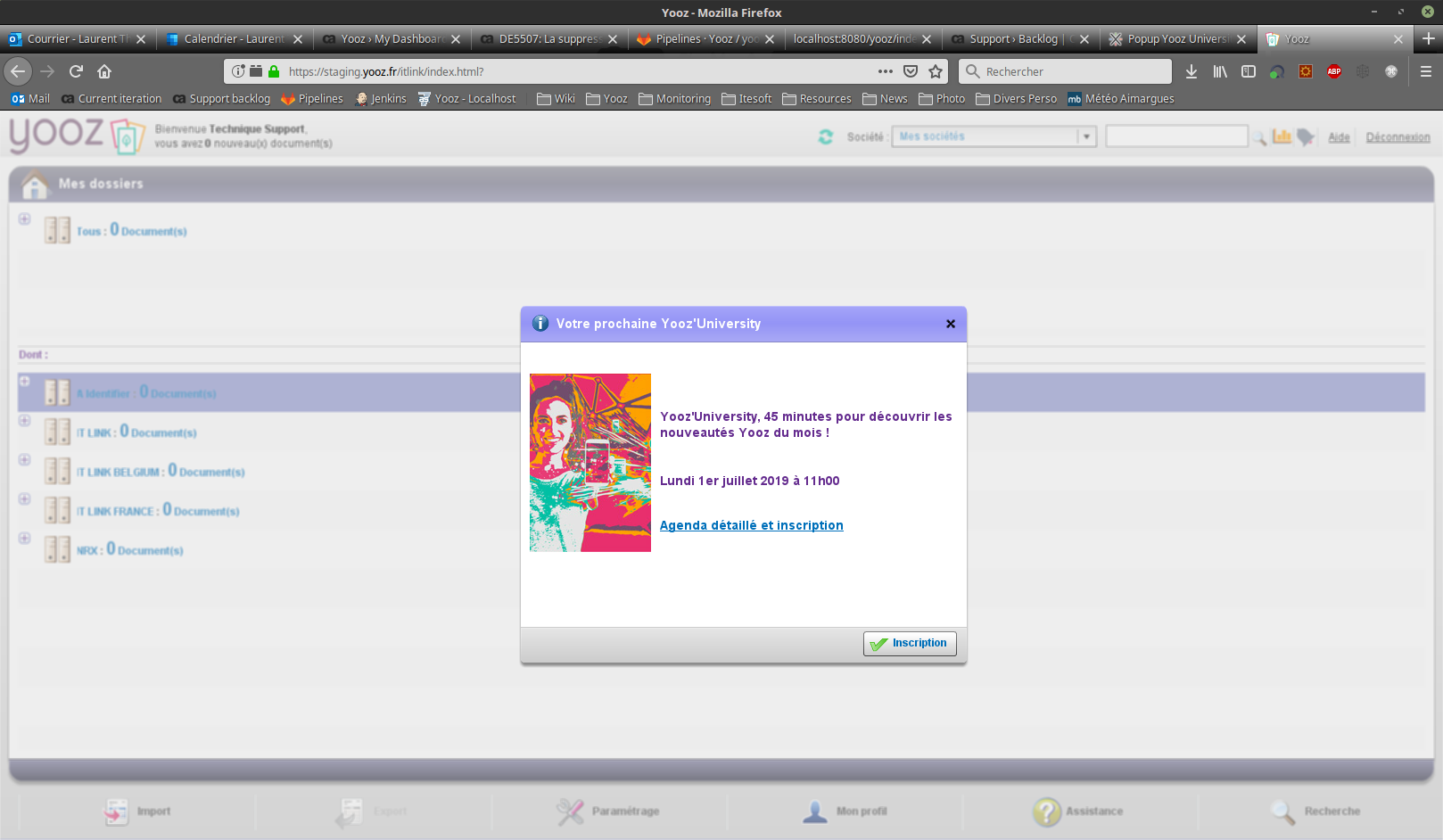Click the Inscription button in the popup
Screen dimensions: 1443x840
point(910,644)
